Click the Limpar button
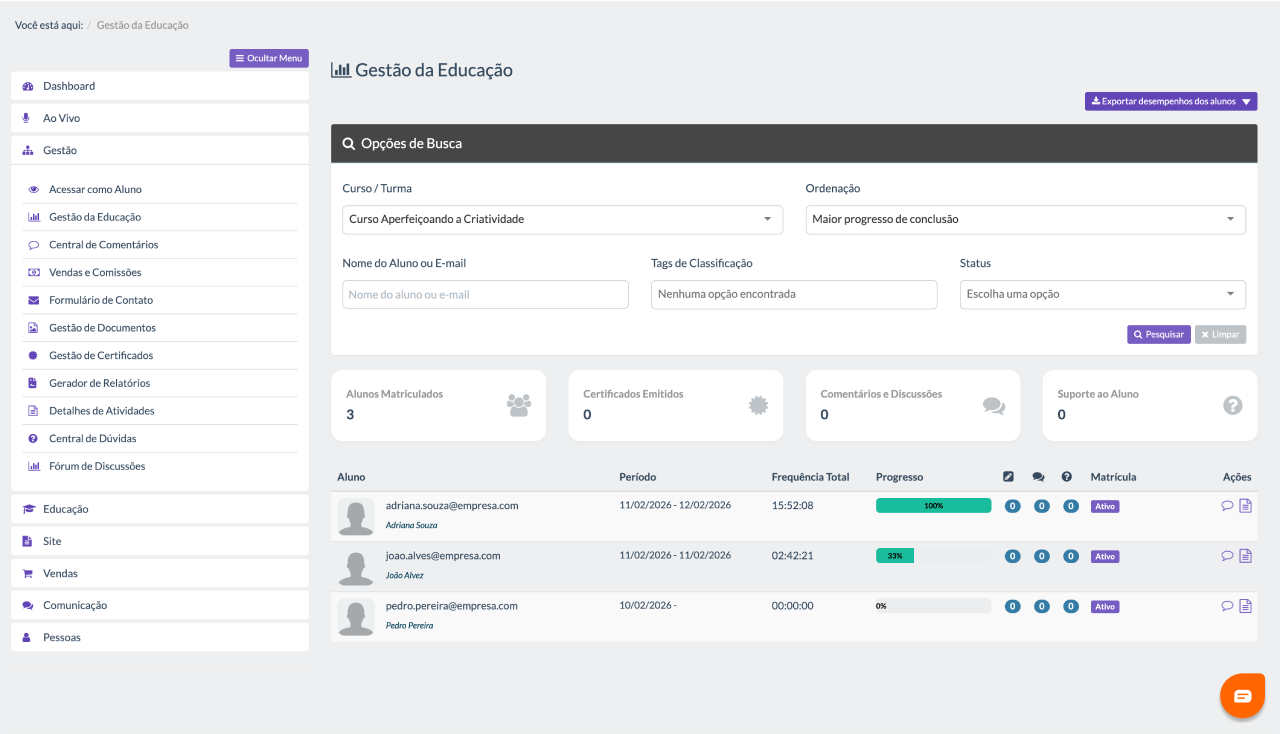Screen dimensions: 1280x734 [x=1220, y=334]
